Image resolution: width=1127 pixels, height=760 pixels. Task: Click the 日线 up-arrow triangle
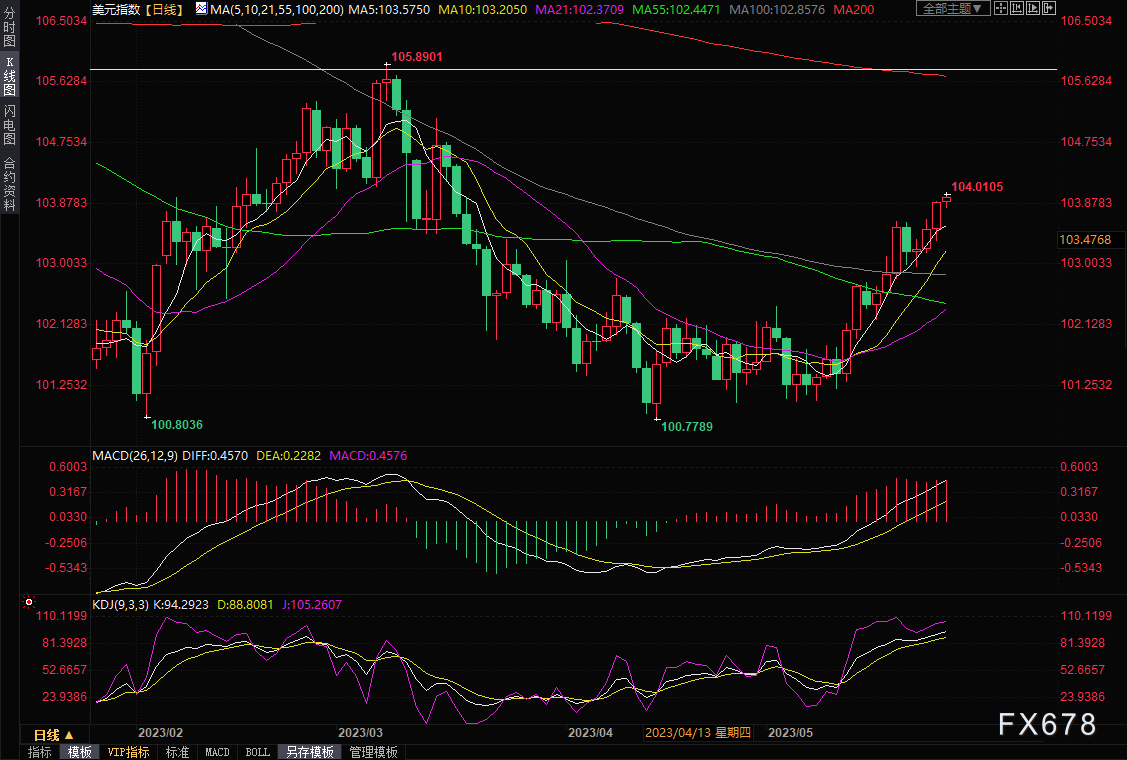(69, 735)
